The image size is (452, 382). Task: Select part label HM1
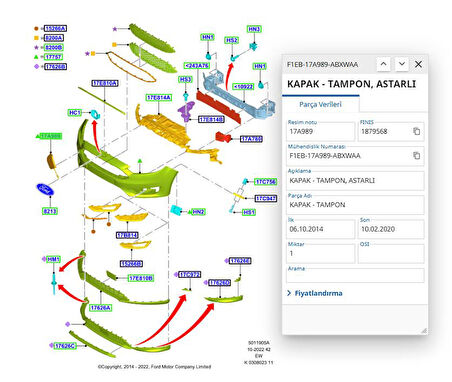tap(53, 259)
